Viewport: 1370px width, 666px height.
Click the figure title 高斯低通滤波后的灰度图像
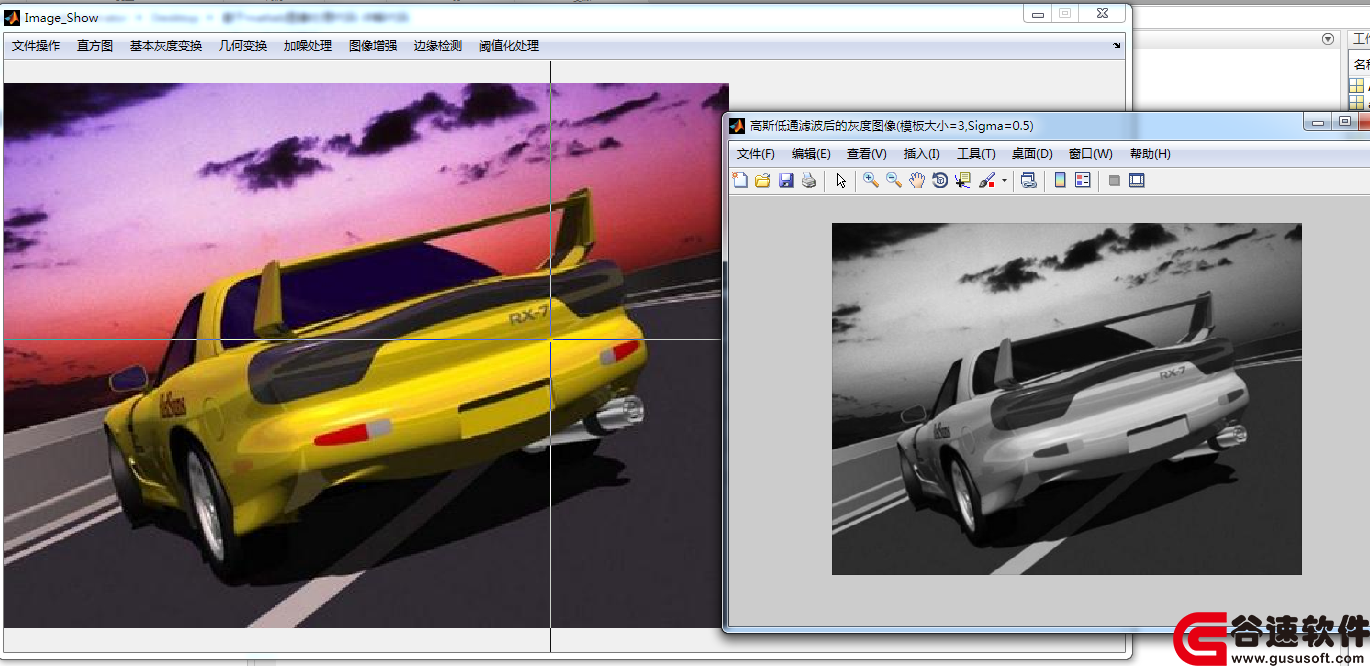892,126
